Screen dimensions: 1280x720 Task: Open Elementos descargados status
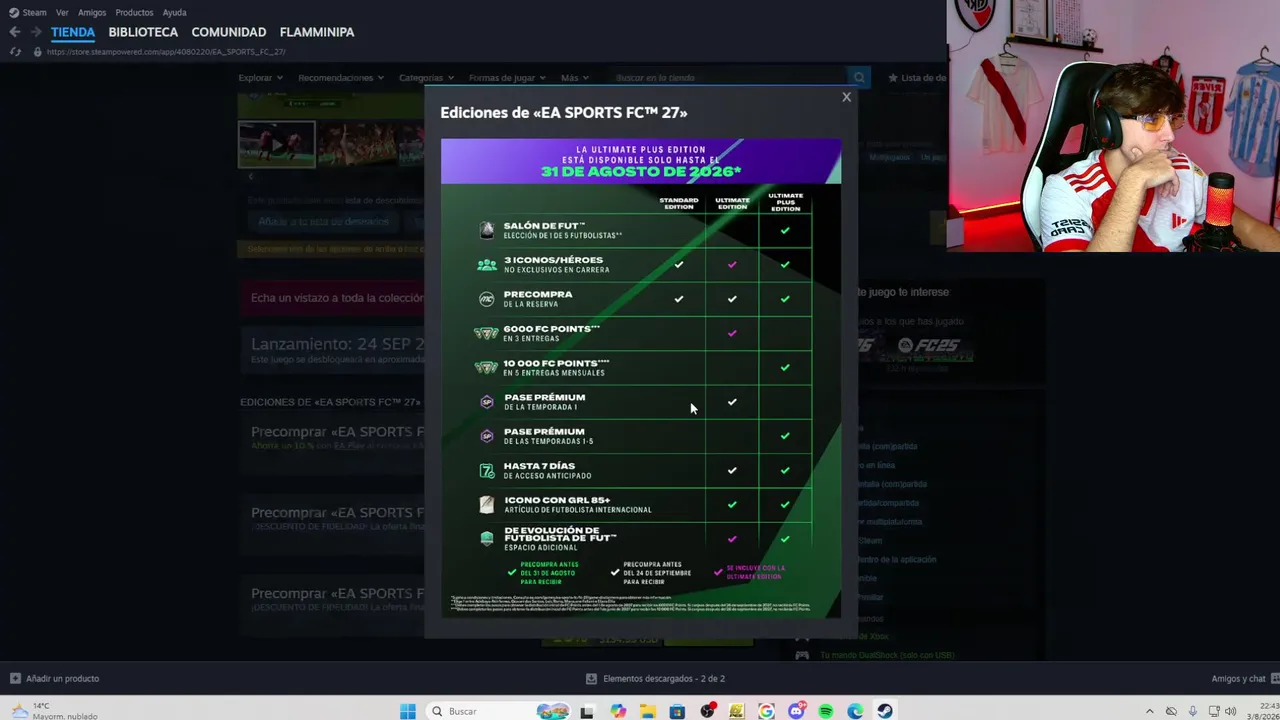tap(664, 679)
